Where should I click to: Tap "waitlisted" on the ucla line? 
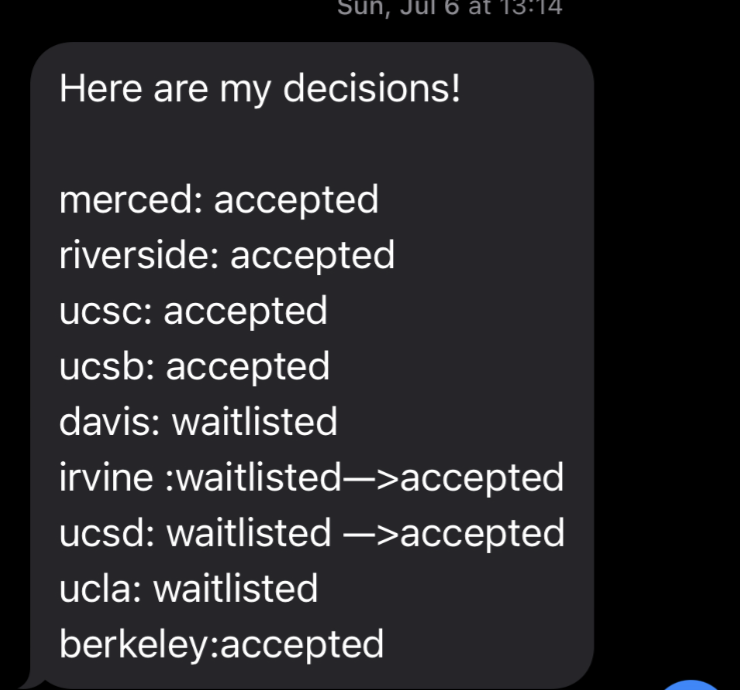[236, 588]
